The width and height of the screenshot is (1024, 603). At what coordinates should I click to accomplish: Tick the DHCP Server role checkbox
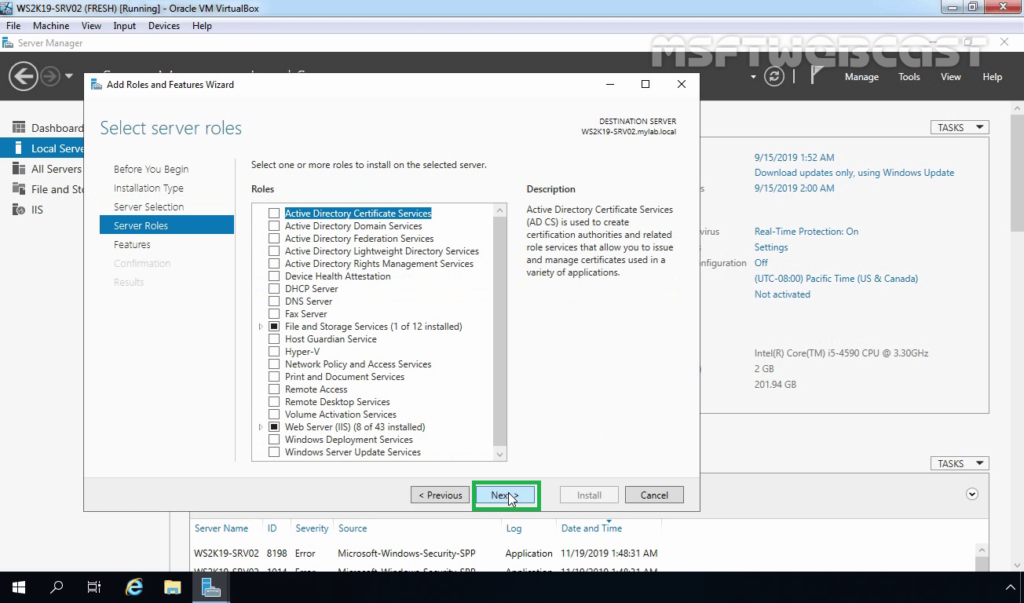tap(274, 289)
